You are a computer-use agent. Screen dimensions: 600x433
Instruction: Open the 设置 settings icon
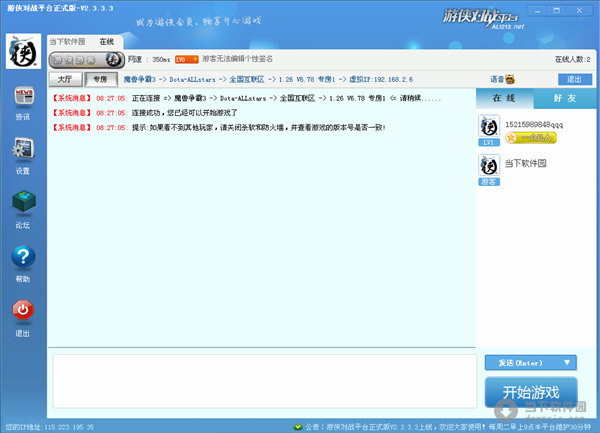(23, 148)
